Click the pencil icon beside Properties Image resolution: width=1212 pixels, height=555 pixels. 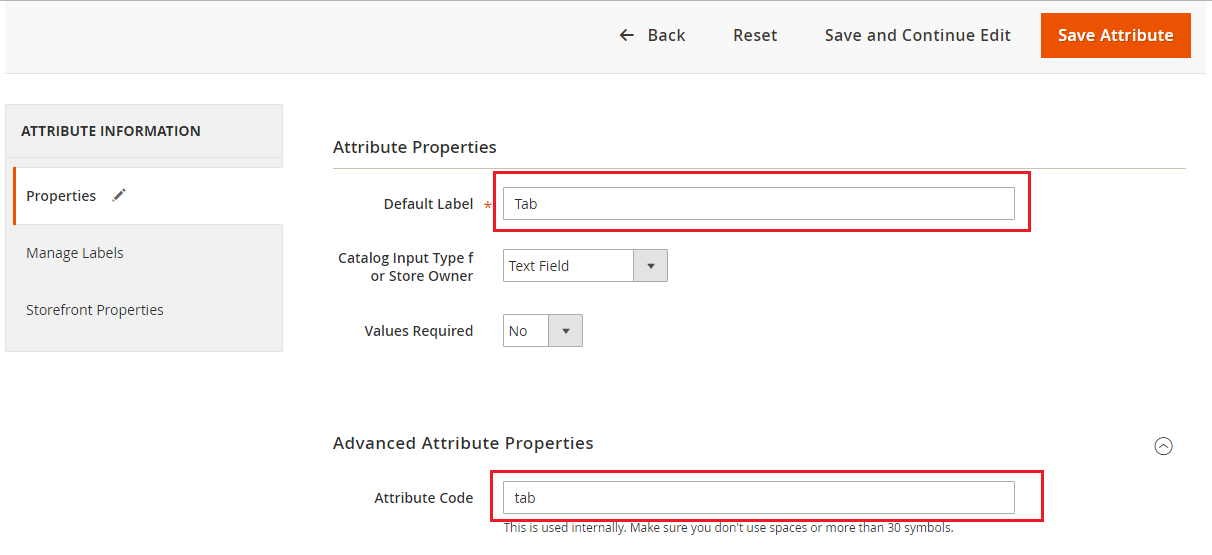[x=119, y=196]
